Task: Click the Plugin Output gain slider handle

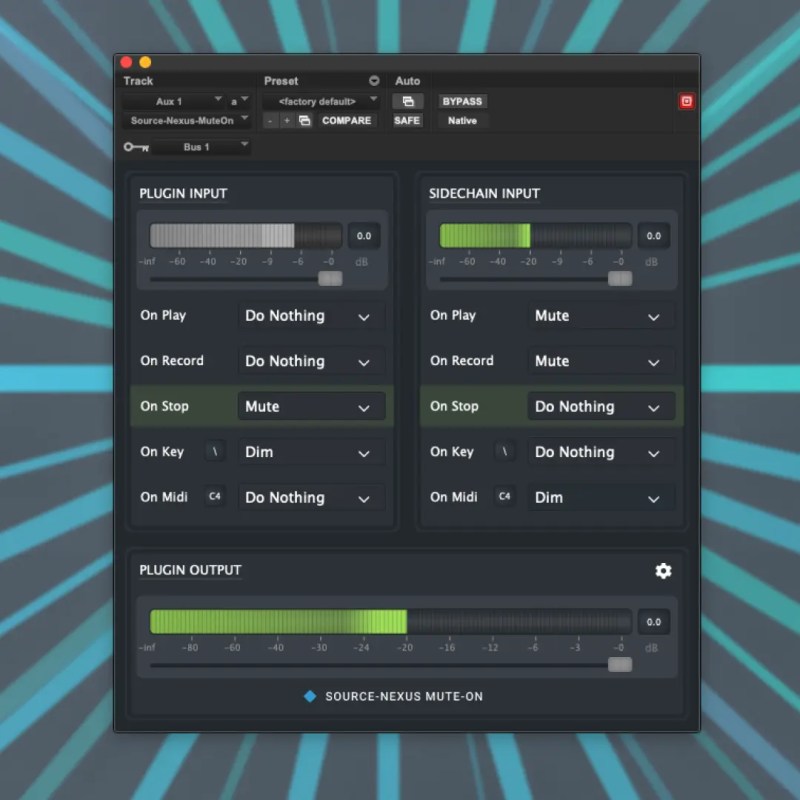Action: (x=620, y=664)
